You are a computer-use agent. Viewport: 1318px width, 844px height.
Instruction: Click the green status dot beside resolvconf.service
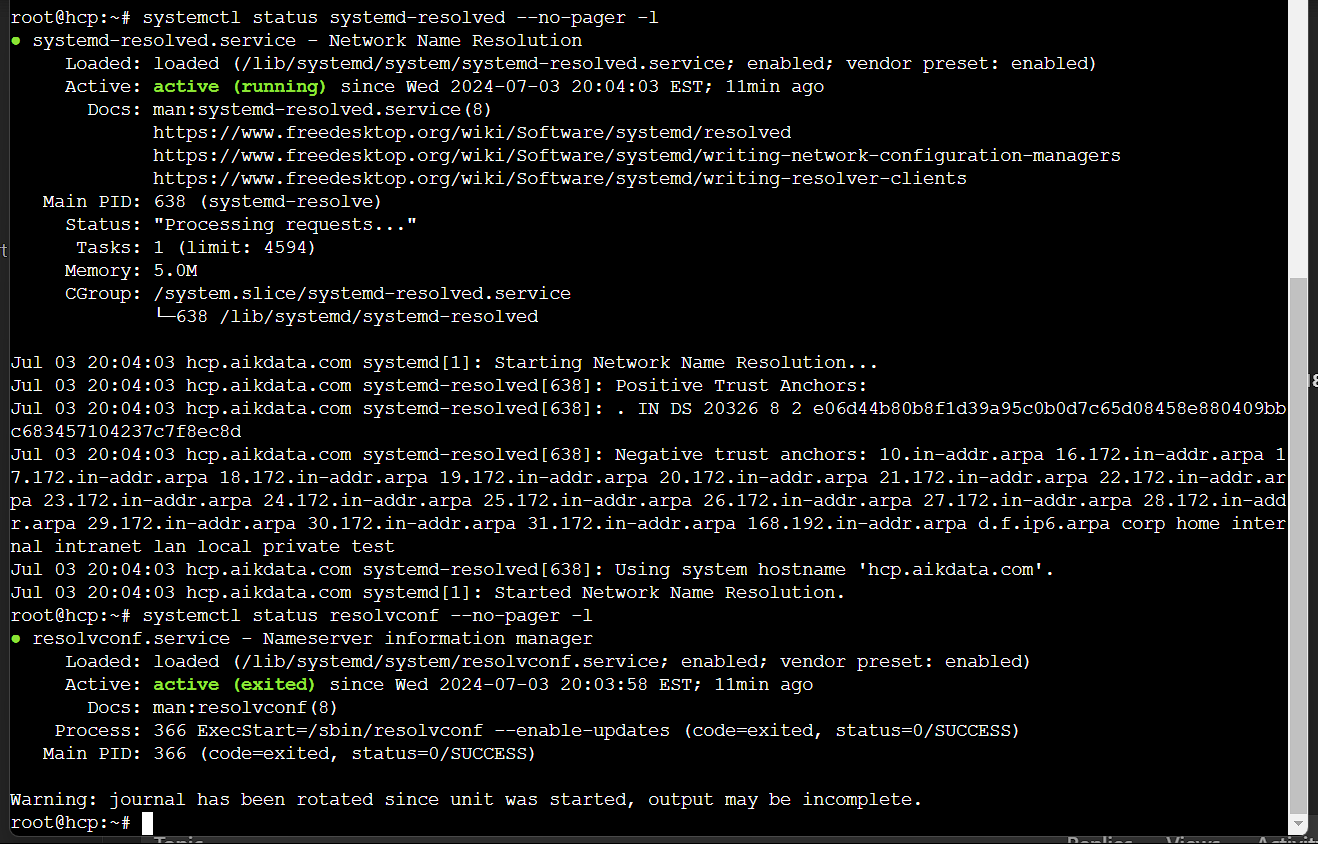(16, 639)
